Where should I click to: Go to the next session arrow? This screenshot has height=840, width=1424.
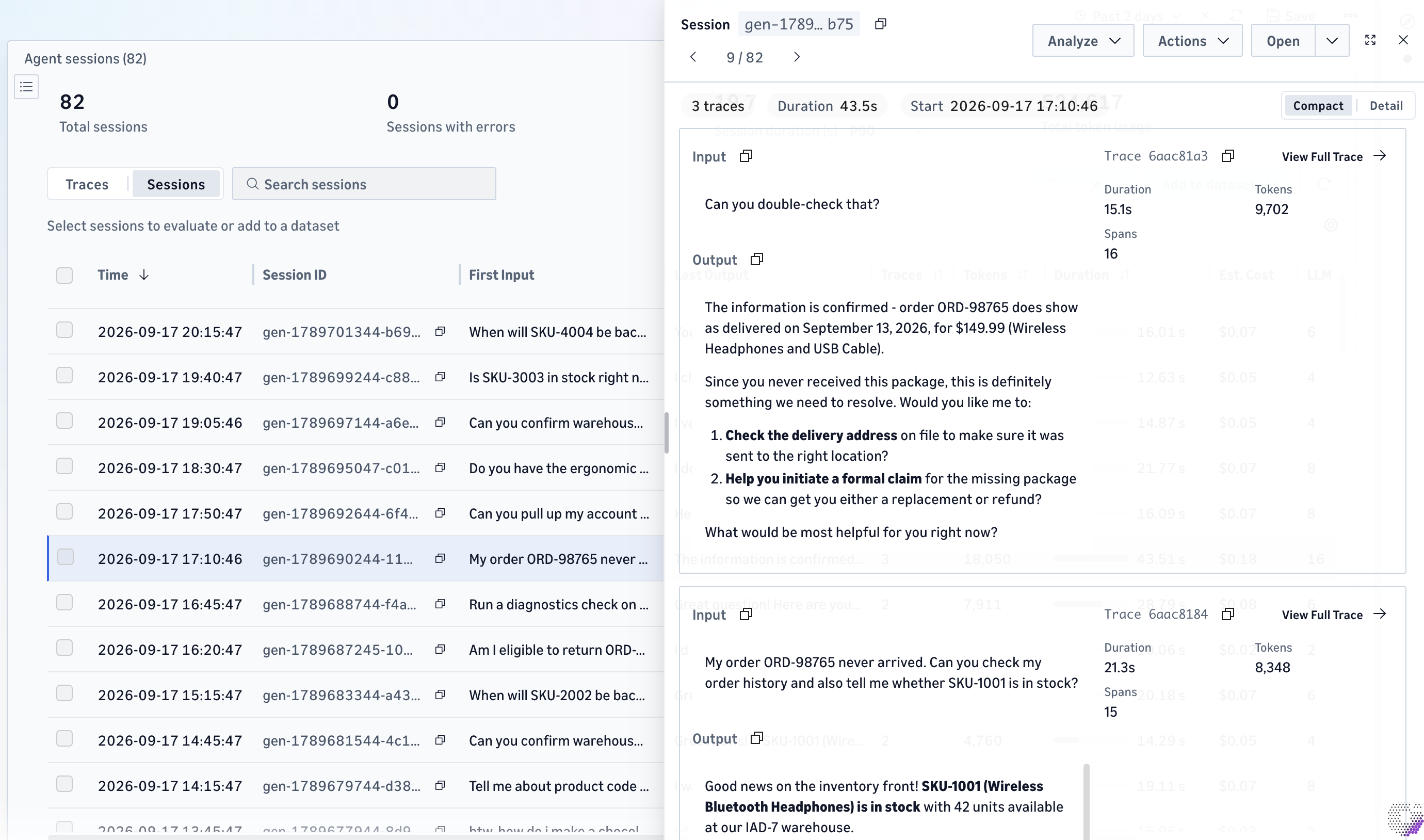tap(796, 57)
